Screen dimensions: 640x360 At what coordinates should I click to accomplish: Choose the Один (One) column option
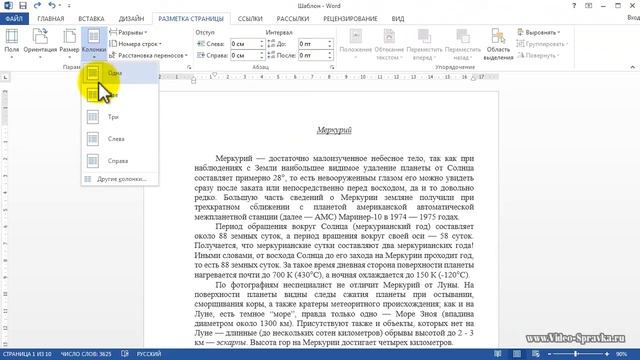point(120,73)
